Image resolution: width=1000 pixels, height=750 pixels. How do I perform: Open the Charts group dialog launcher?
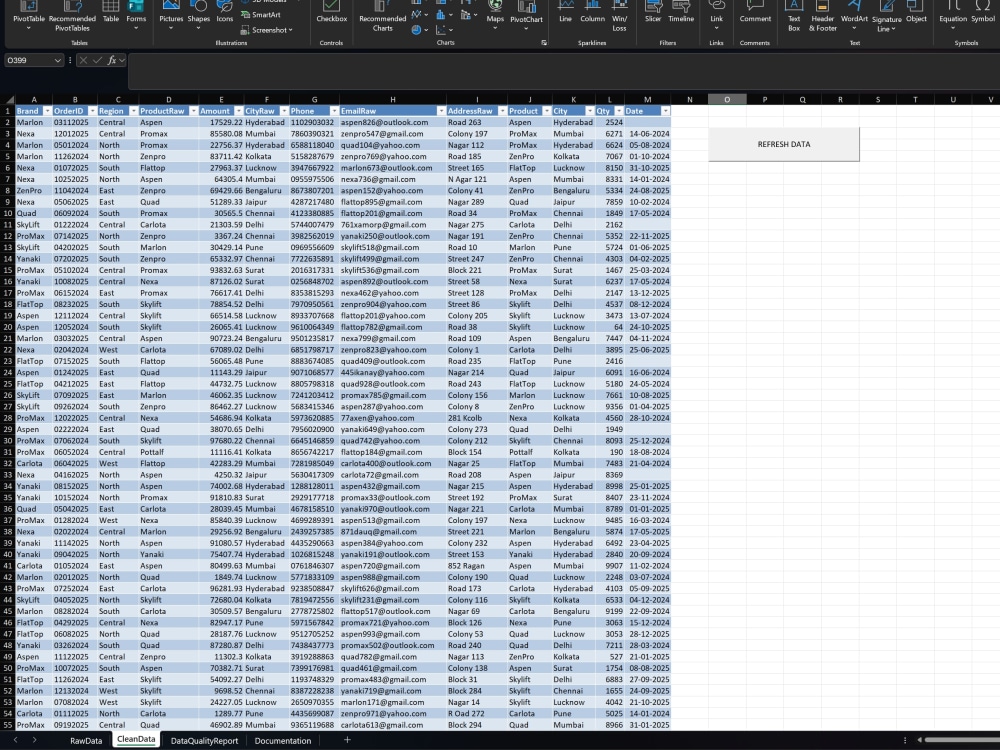pos(544,43)
